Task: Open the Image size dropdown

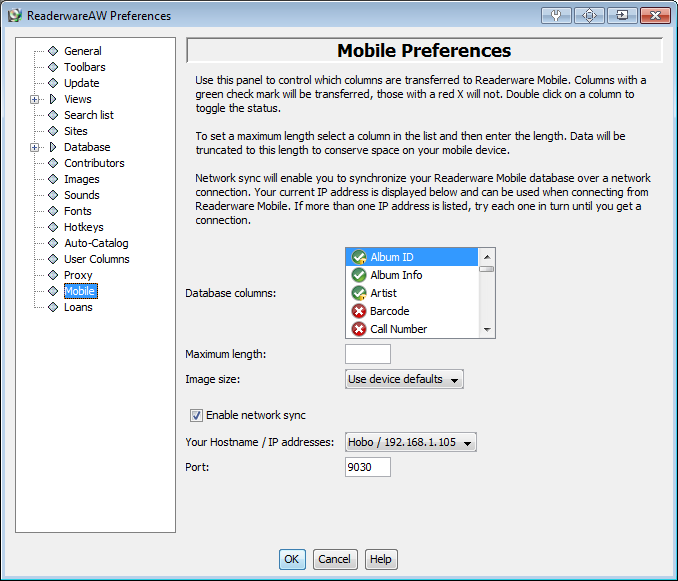Action: tap(404, 379)
